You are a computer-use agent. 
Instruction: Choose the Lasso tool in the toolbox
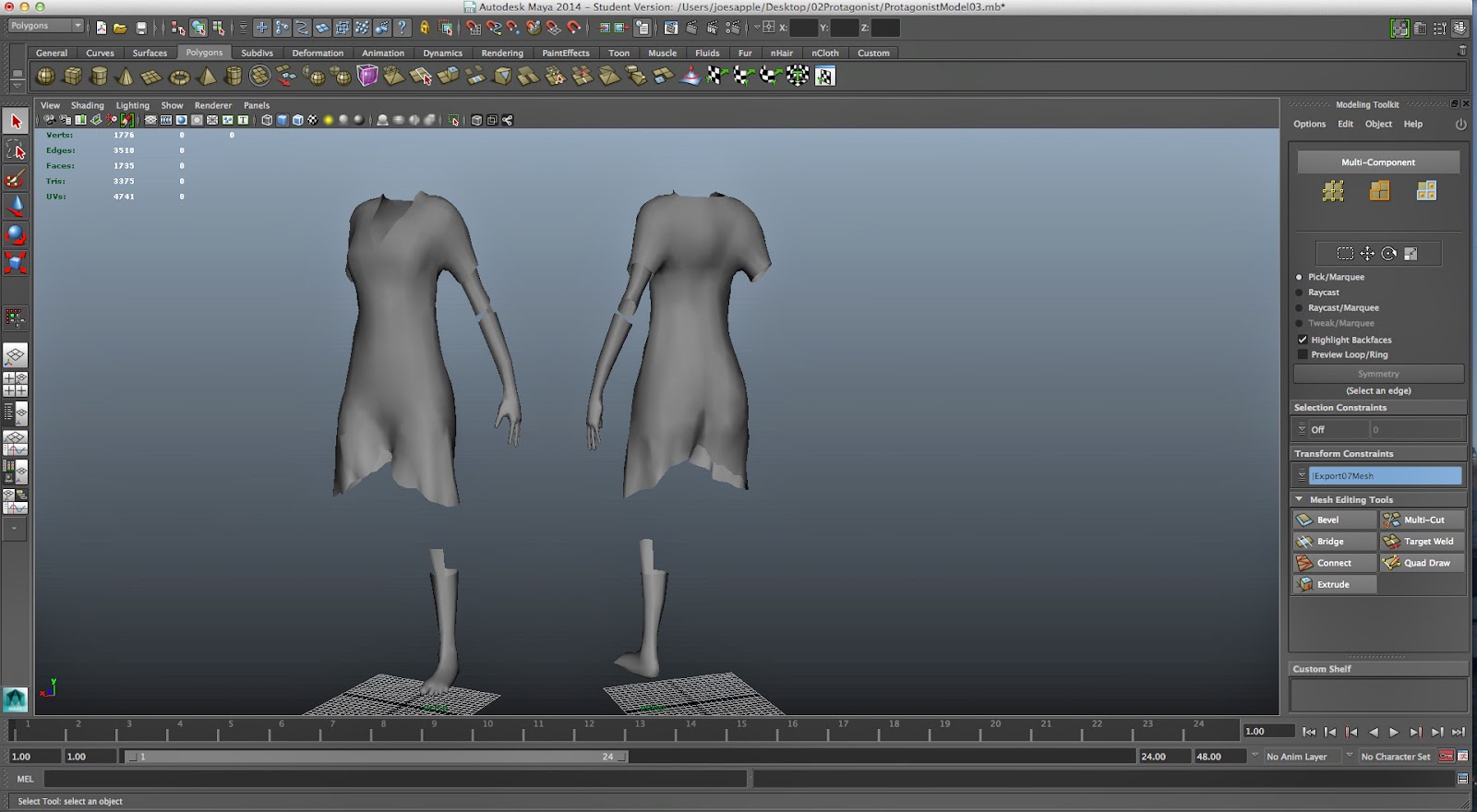pyautogui.click(x=16, y=149)
